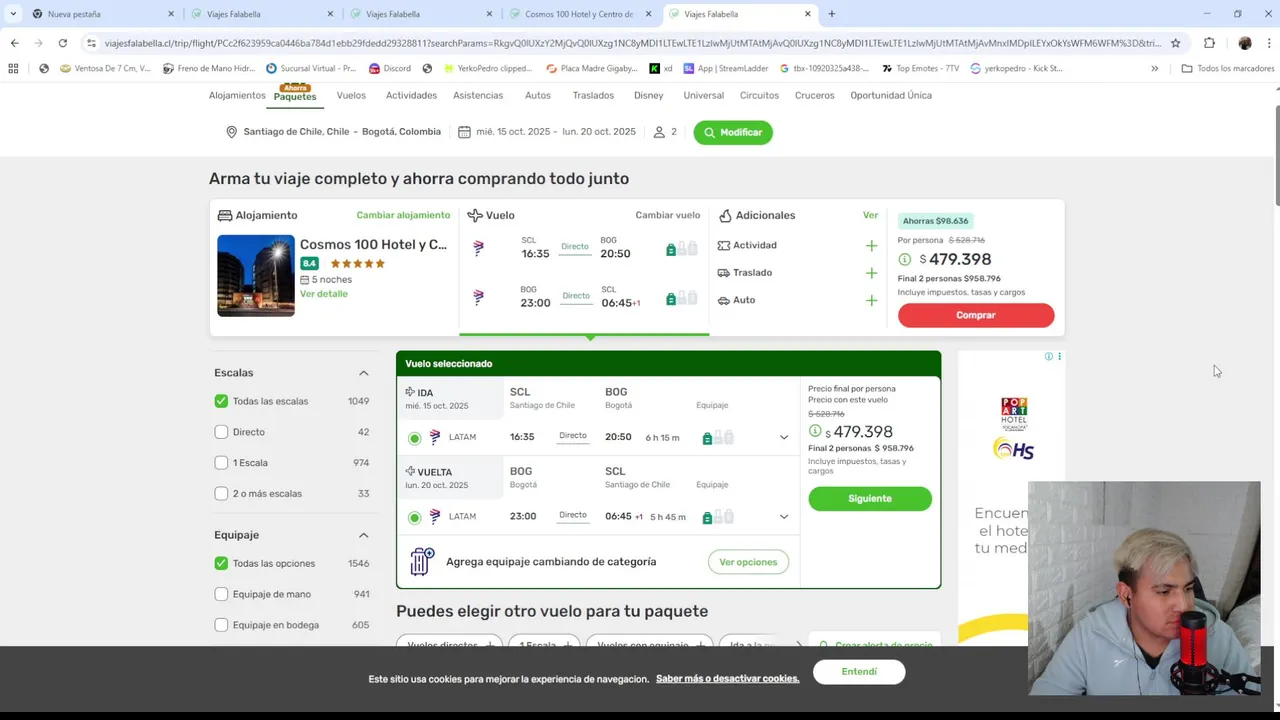Click Entendí on cookie banner

[859, 672]
